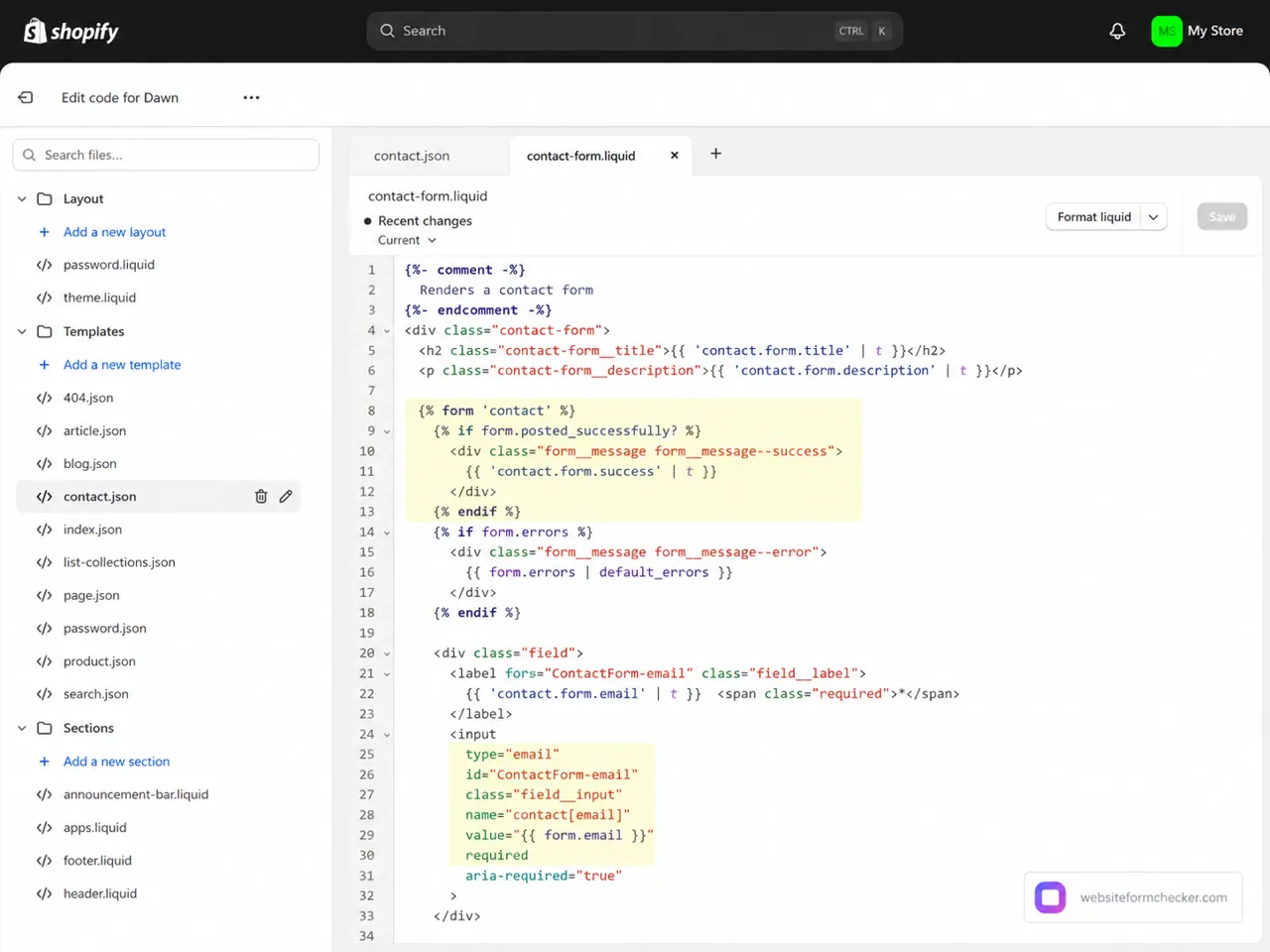The height and width of the screenshot is (952, 1270).
Task: Select the contact-form.liquid tab
Action: click(x=580, y=156)
